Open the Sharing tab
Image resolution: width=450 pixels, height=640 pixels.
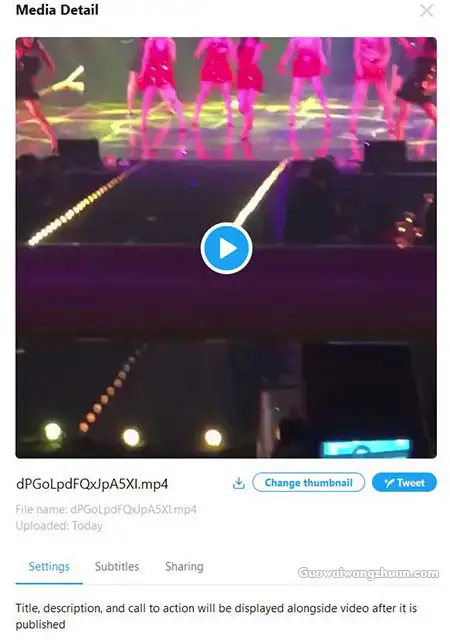[x=184, y=567]
